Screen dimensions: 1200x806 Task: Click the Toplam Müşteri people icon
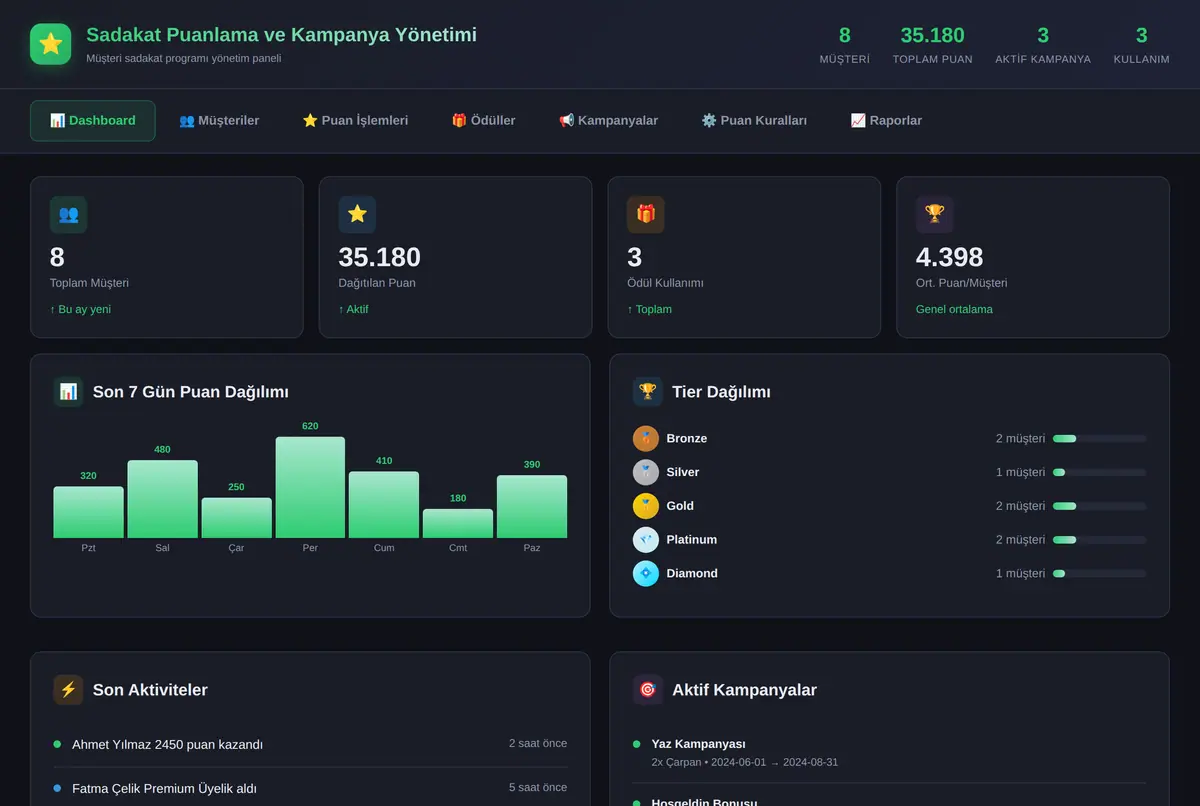coord(69,214)
